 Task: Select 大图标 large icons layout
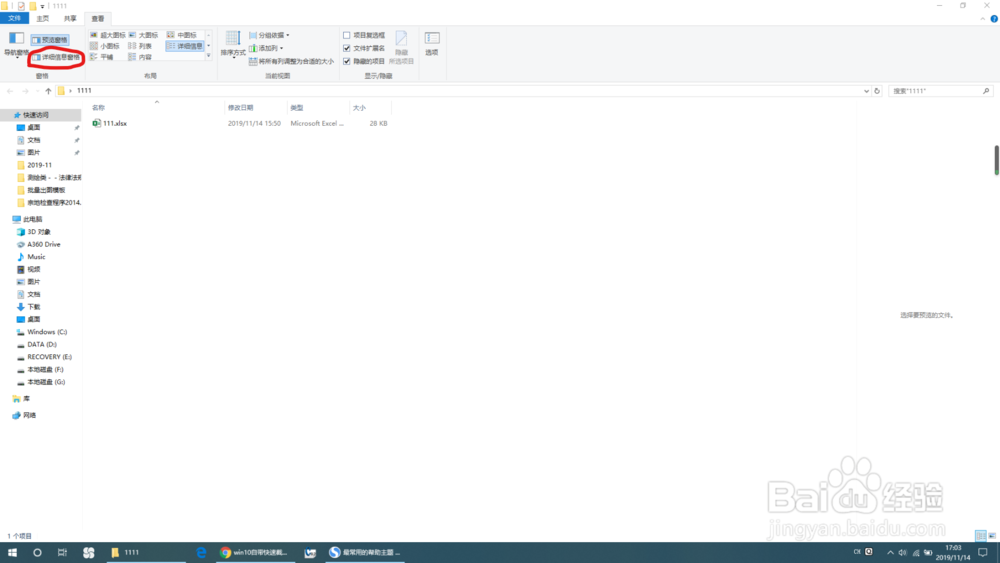pyautogui.click(x=143, y=35)
